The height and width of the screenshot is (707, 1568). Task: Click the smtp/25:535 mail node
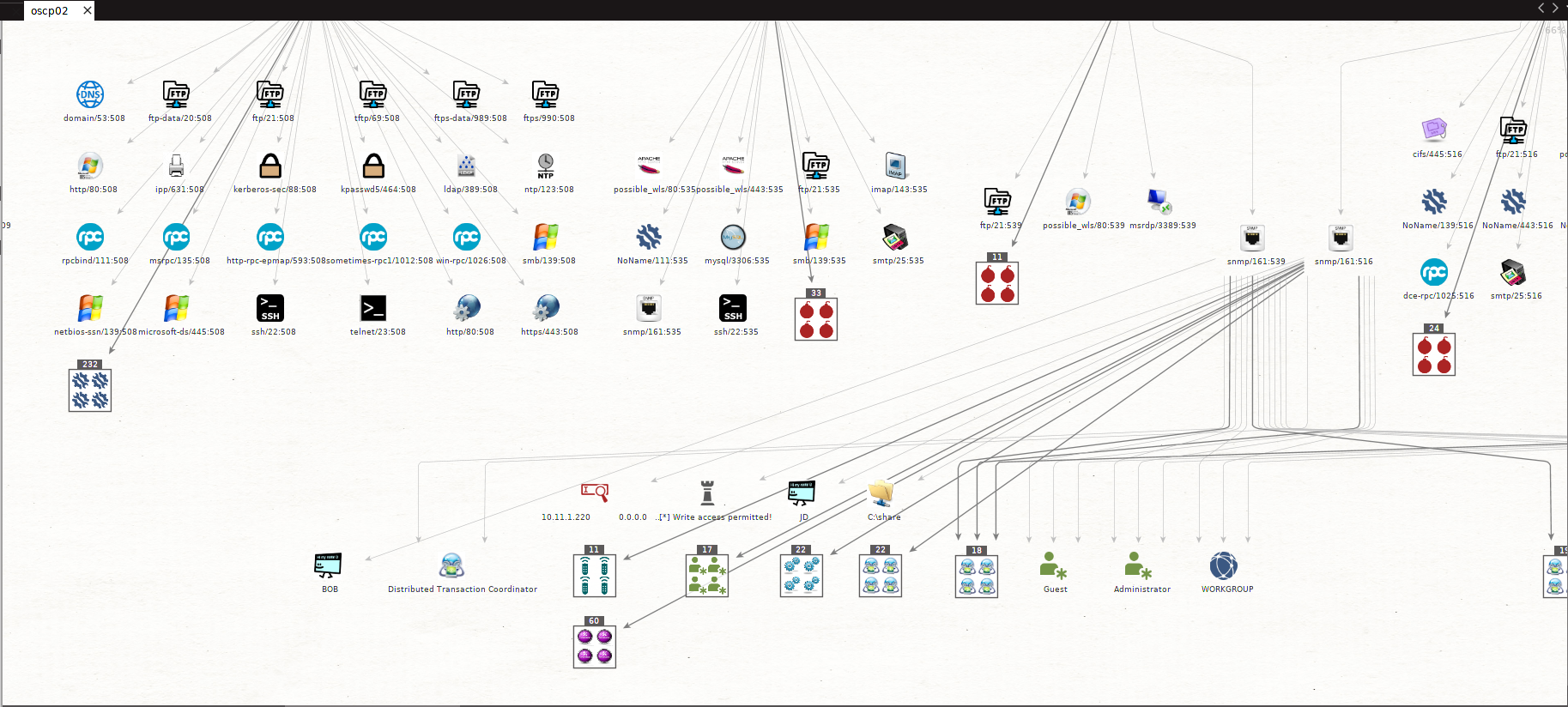coord(895,237)
